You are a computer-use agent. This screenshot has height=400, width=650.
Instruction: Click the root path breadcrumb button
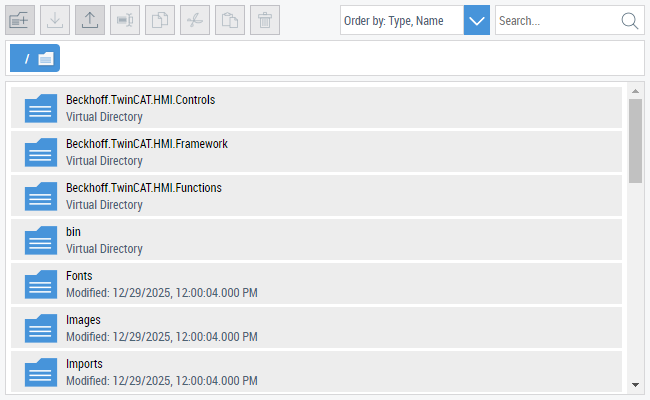pos(35,58)
